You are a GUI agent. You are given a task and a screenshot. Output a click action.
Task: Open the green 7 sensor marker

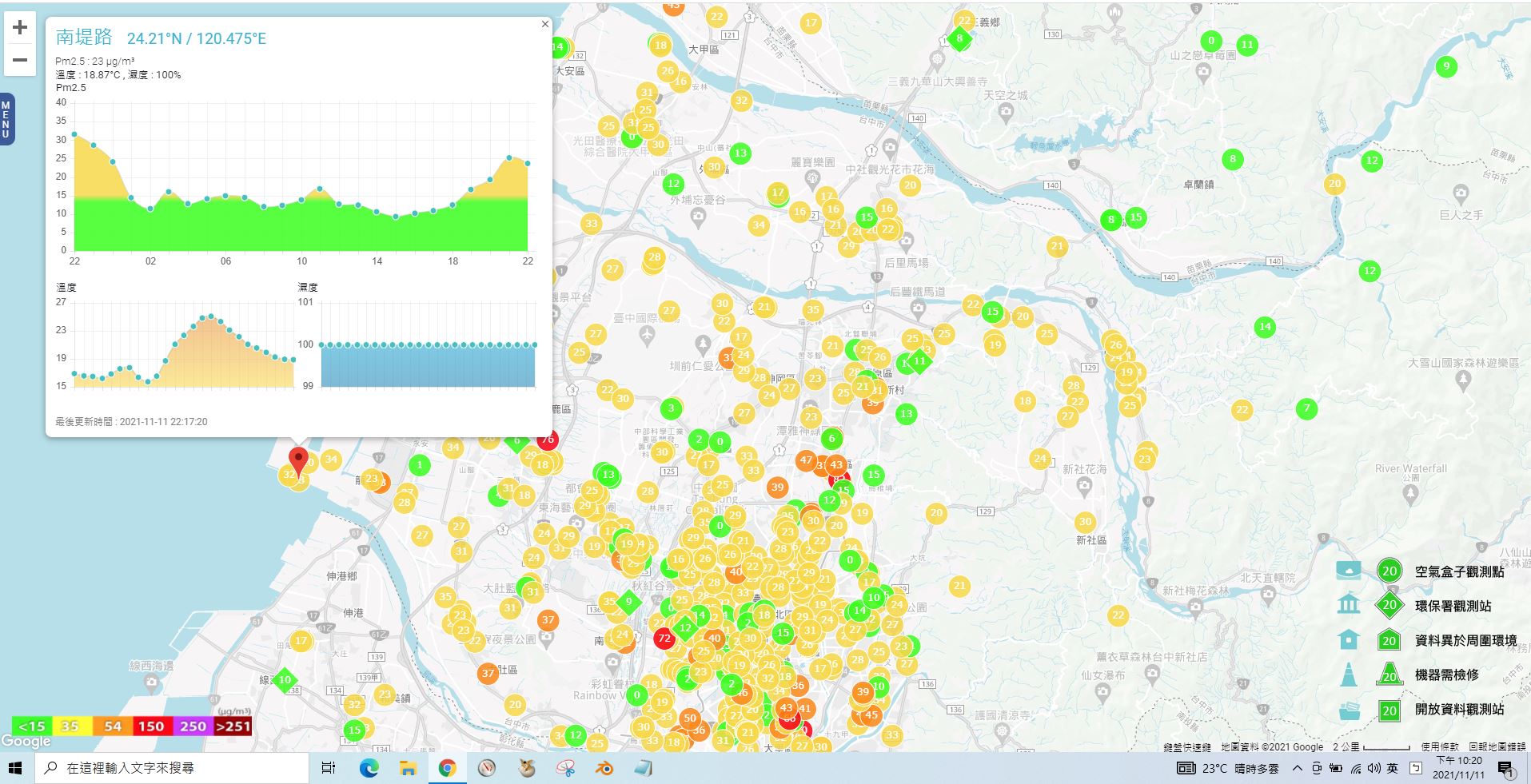click(x=1307, y=408)
